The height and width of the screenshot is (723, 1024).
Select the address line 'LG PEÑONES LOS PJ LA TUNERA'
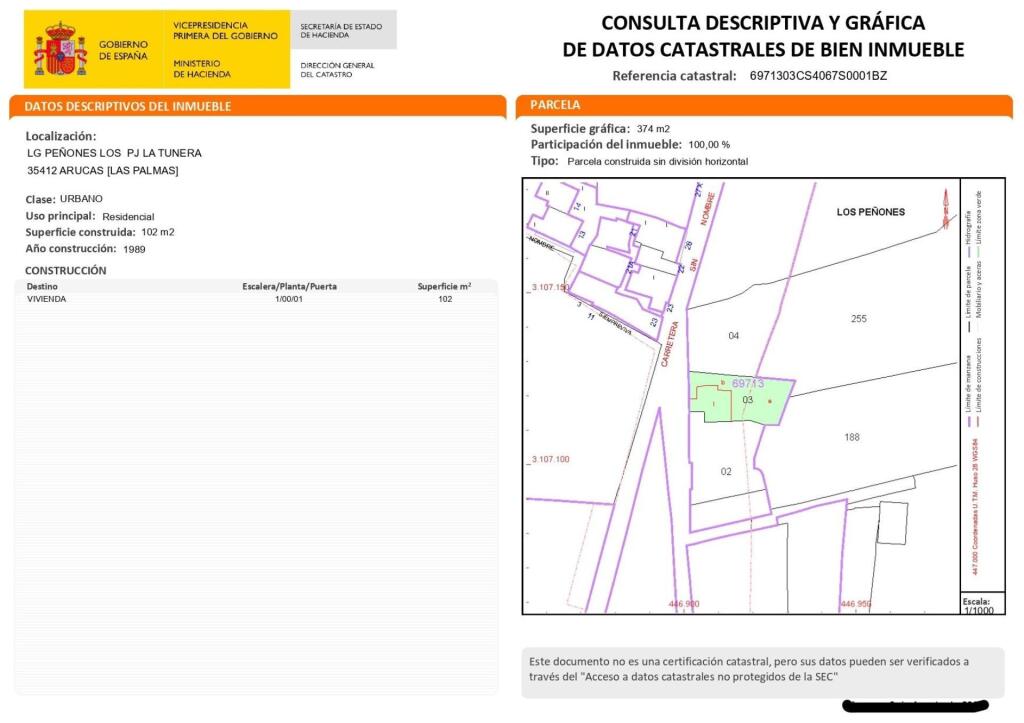[114, 153]
